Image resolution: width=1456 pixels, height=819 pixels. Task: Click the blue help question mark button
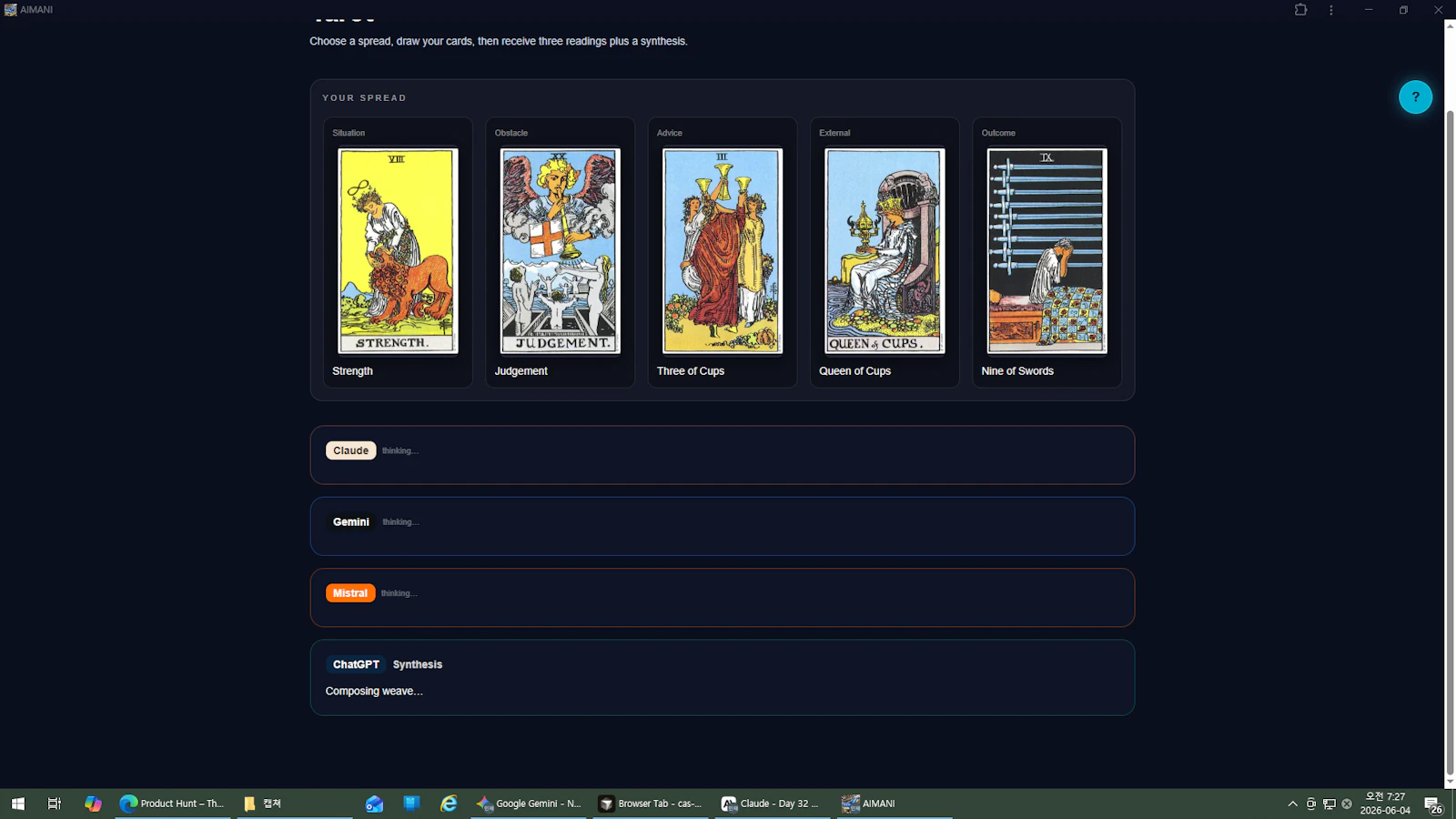click(x=1415, y=96)
